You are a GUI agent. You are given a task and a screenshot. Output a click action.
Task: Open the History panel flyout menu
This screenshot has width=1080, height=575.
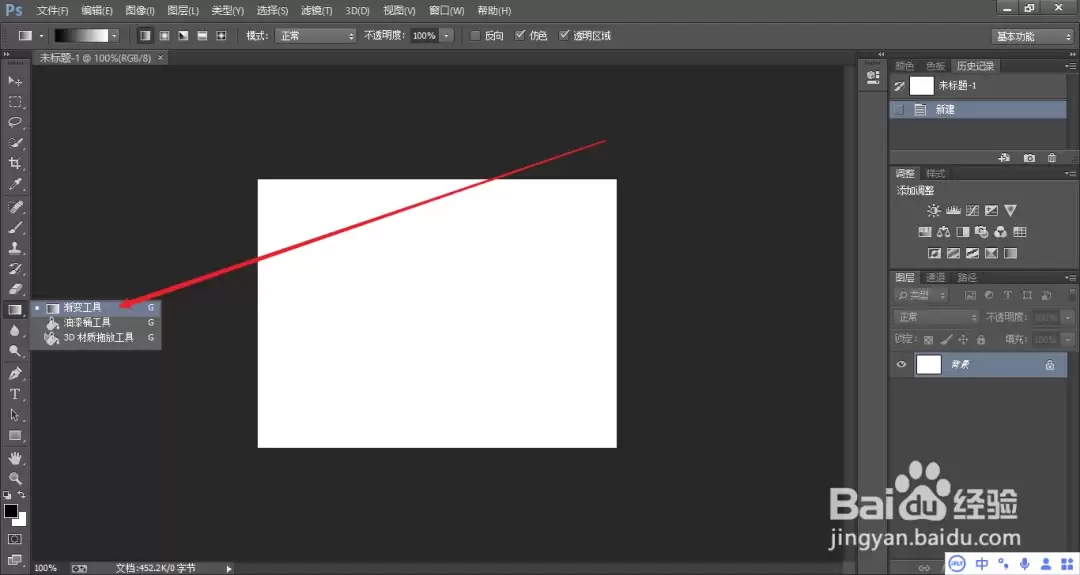click(x=1070, y=66)
